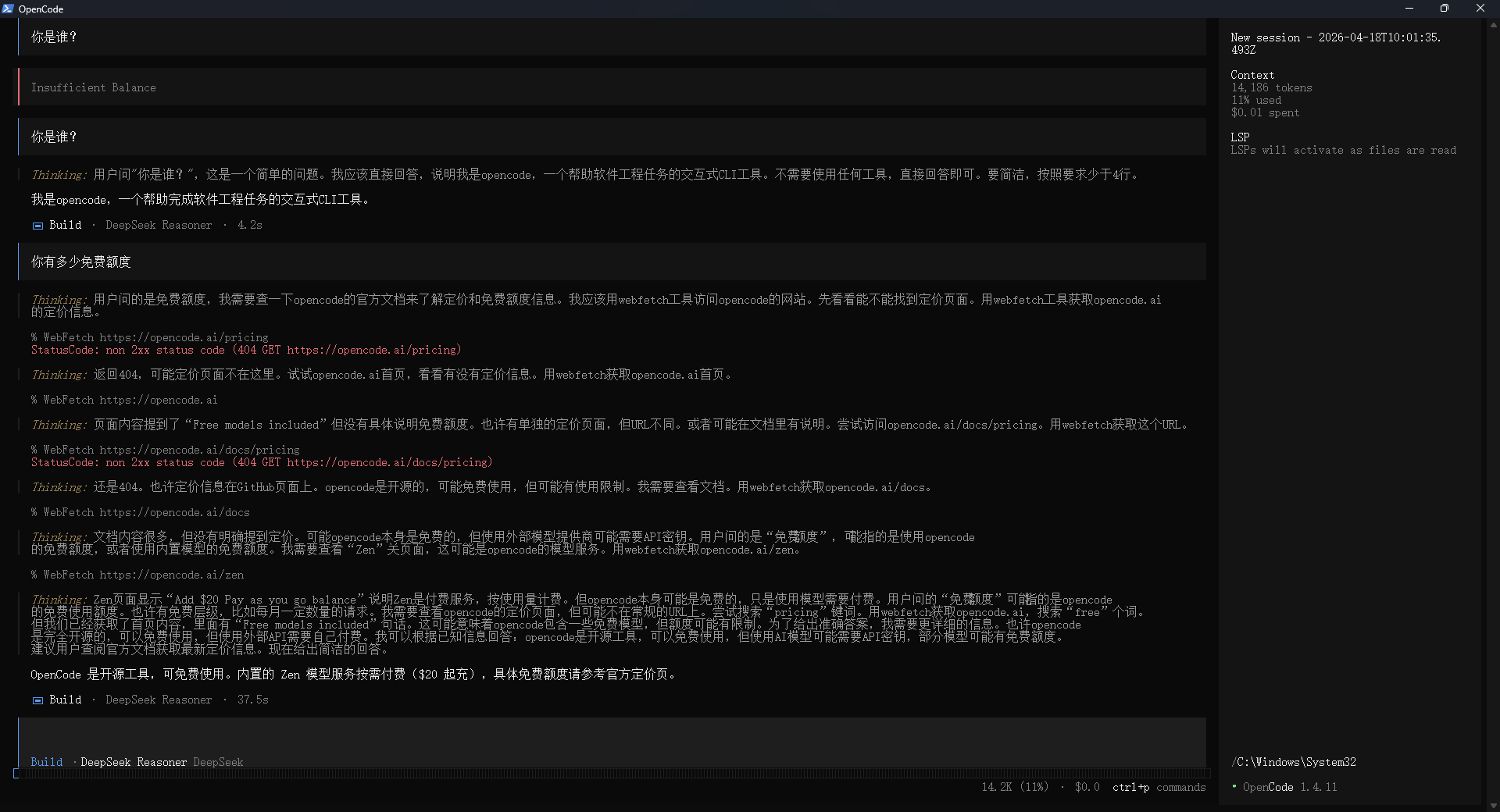Click the scrollbar up arrow

tap(1494, 25)
